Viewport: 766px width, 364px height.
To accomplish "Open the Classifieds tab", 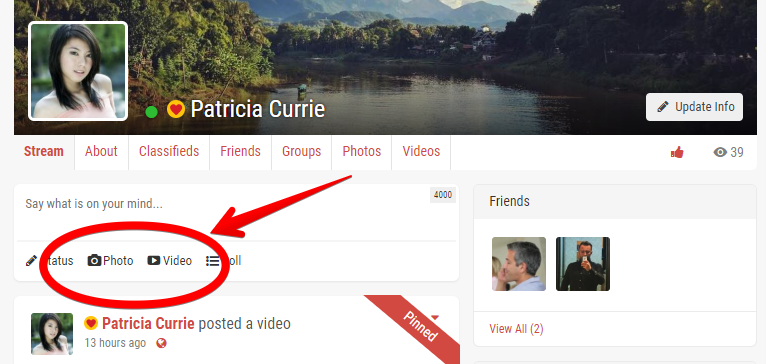I will click(x=169, y=151).
